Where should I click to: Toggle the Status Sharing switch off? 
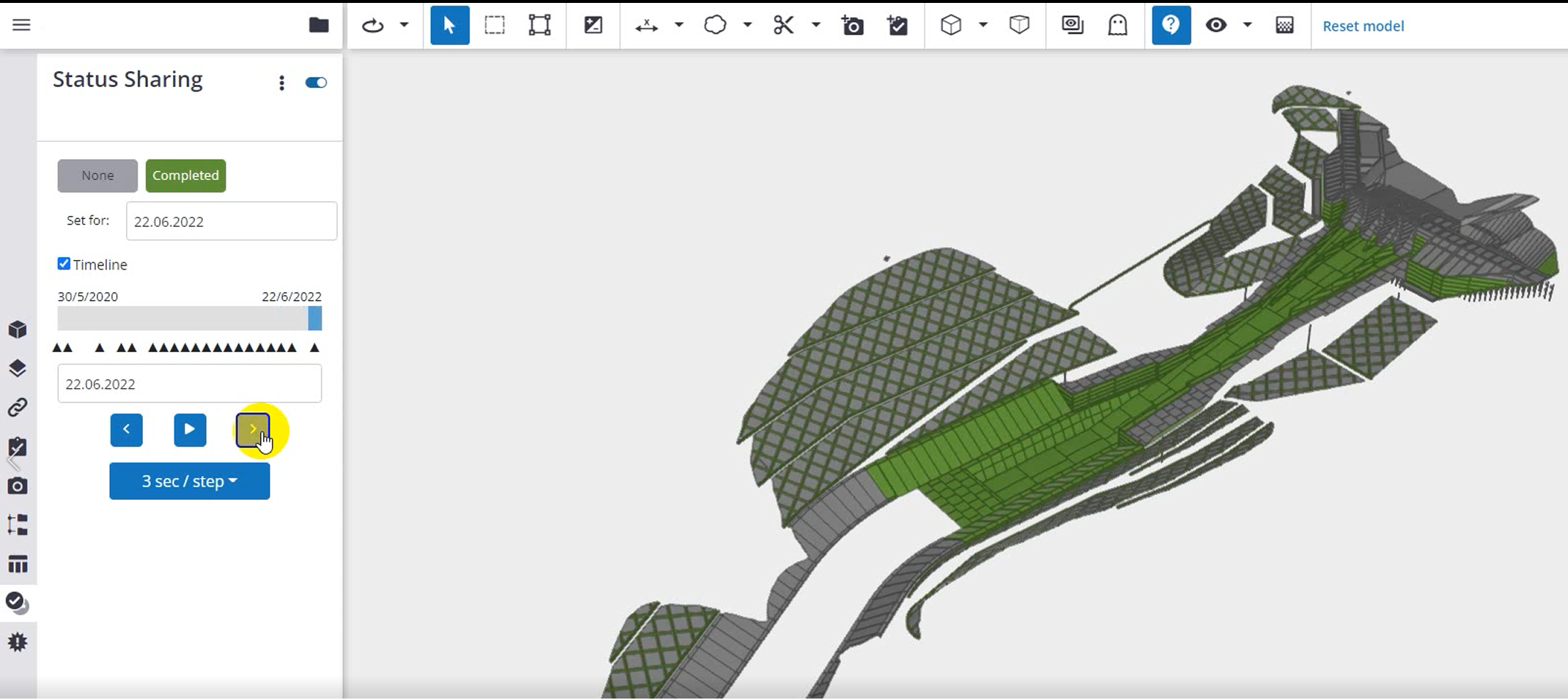pyautogui.click(x=316, y=83)
